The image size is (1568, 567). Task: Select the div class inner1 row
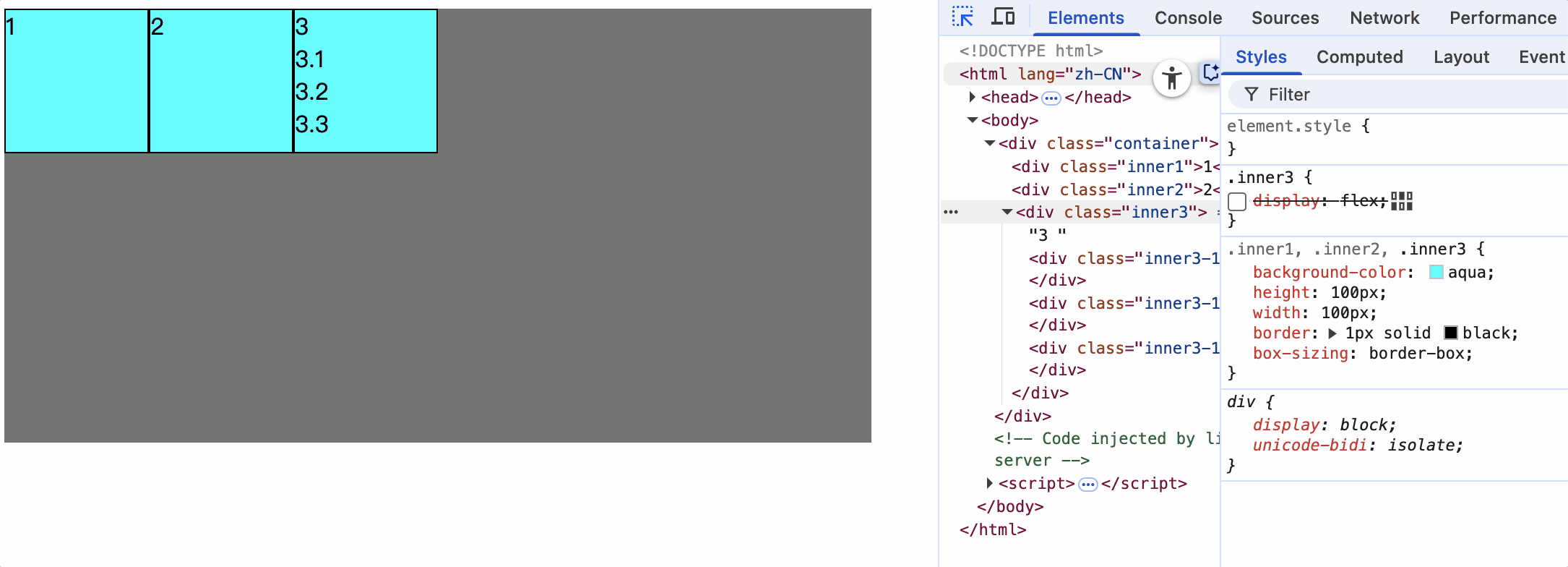click(1115, 166)
